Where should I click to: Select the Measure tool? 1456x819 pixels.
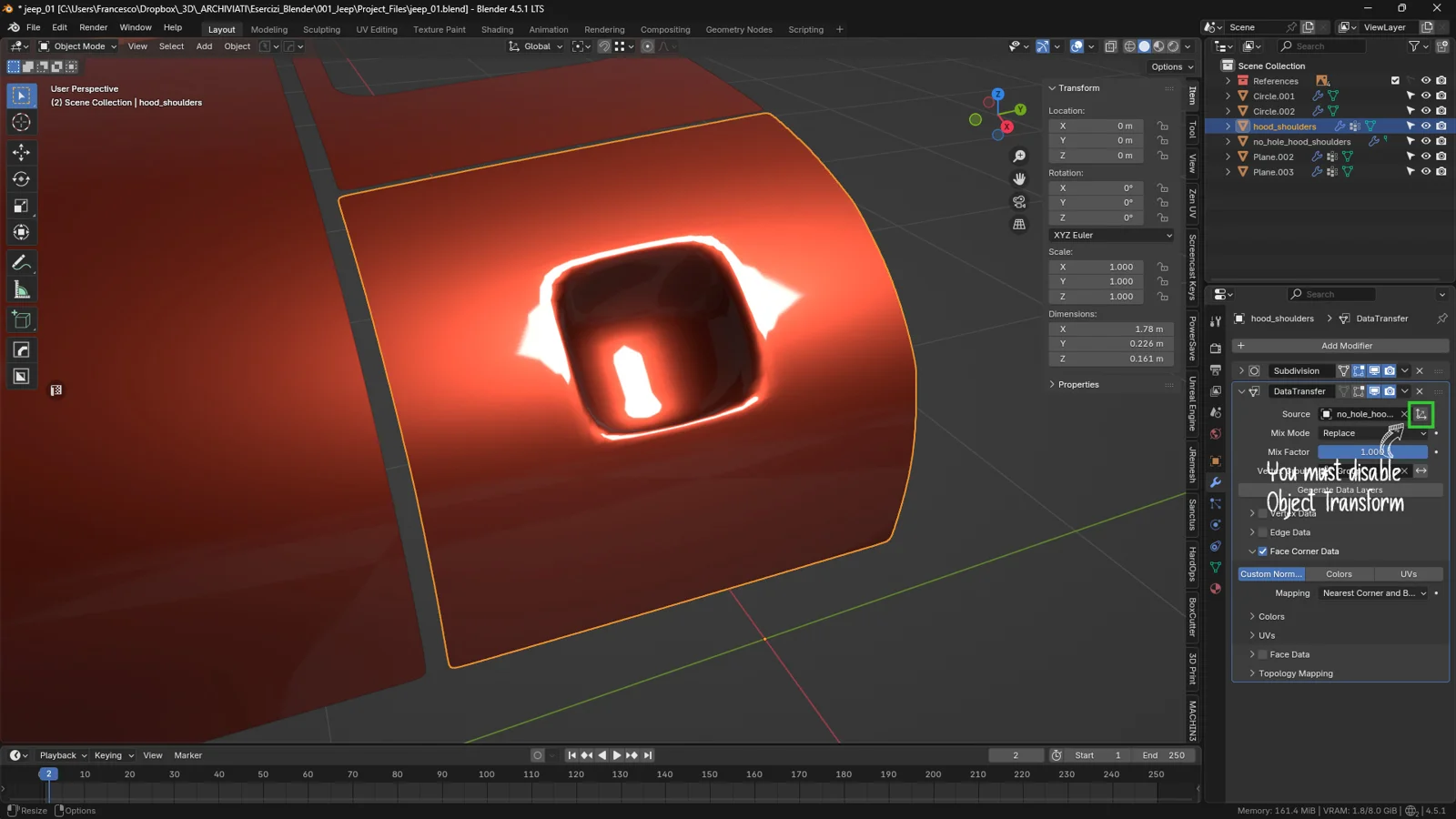(21, 290)
